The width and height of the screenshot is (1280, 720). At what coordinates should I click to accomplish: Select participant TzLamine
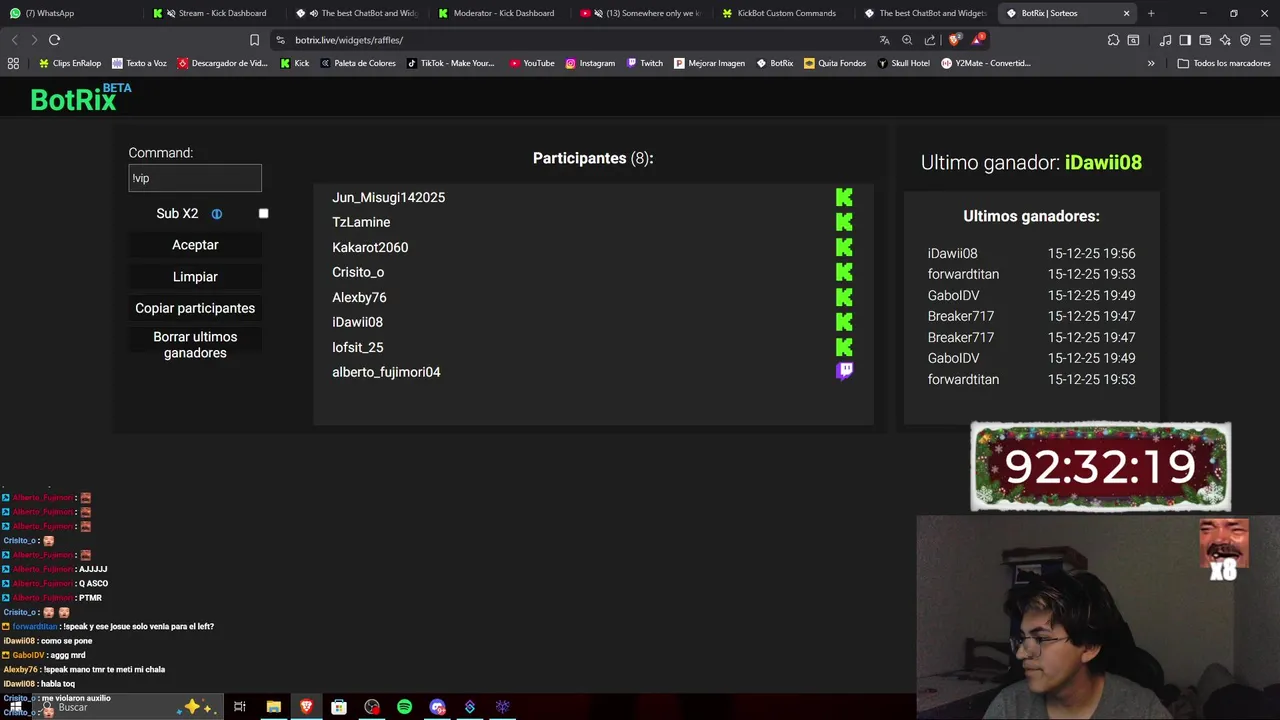361,222
